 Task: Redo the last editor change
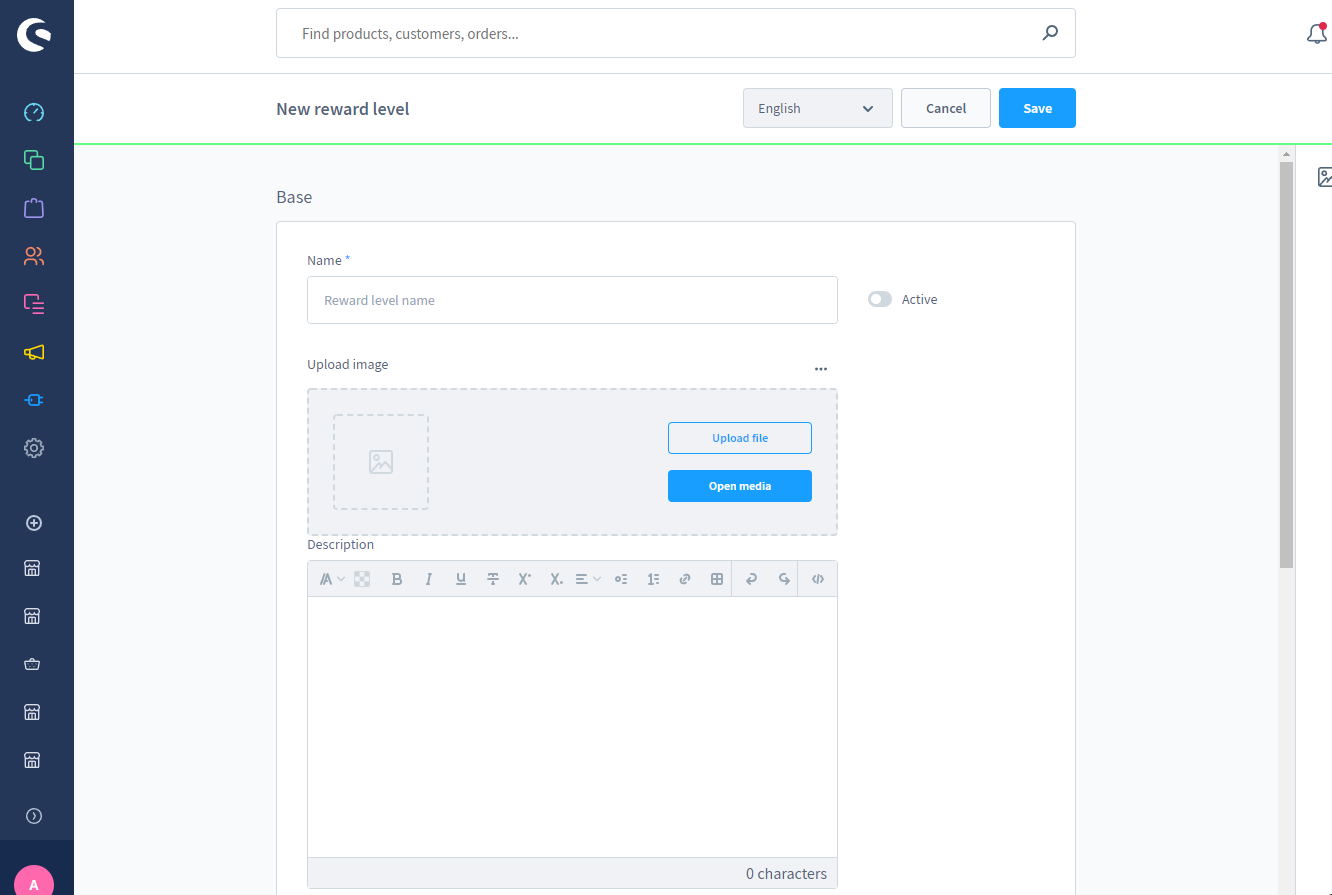pyautogui.click(x=784, y=579)
